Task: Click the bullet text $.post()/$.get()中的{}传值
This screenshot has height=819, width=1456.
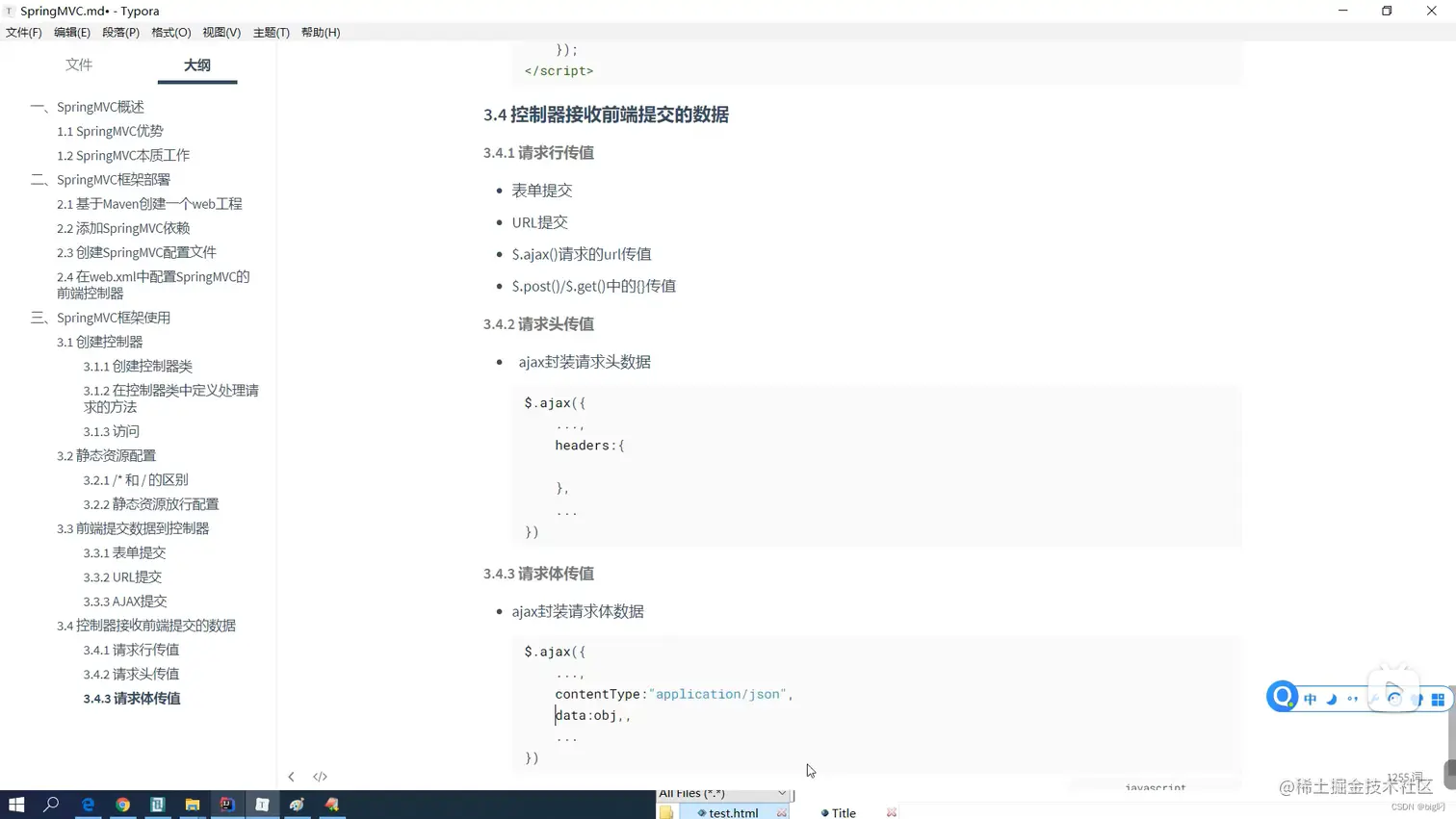Action: [x=594, y=286]
